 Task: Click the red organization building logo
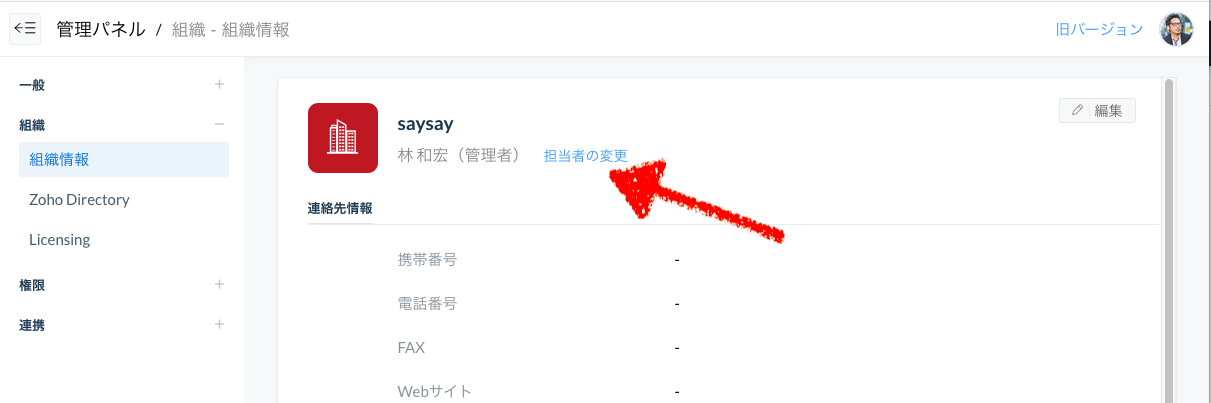click(343, 138)
